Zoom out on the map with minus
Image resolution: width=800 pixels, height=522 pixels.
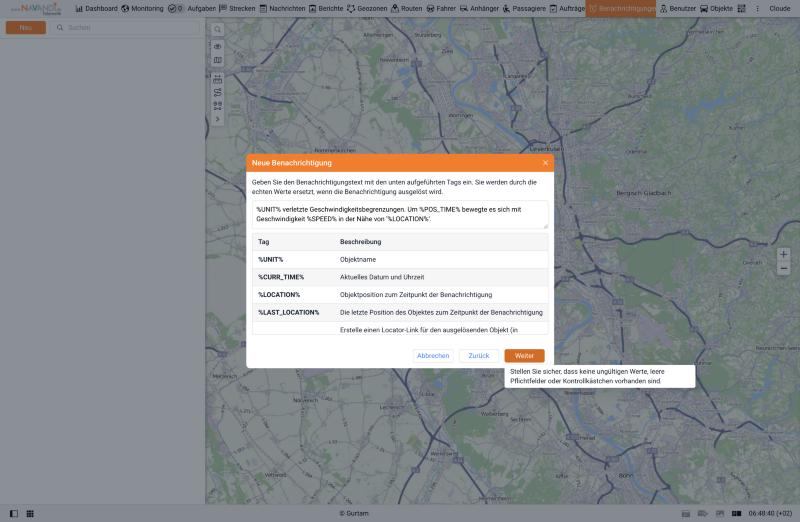tap(784, 268)
